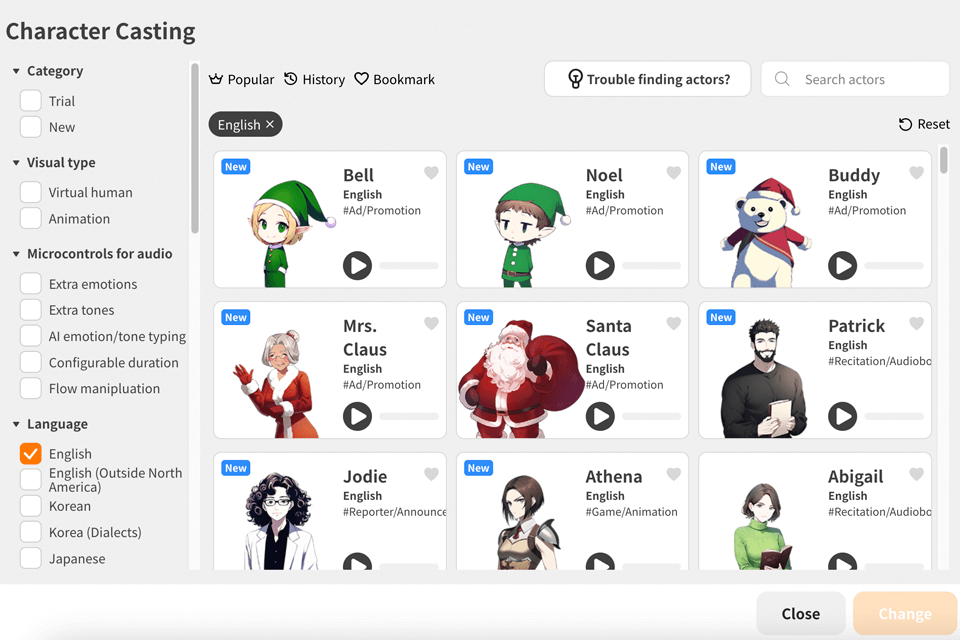Bookmark Santa Claus with heart icon
This screenshot has height=640, width=960.
coord(673,323)
